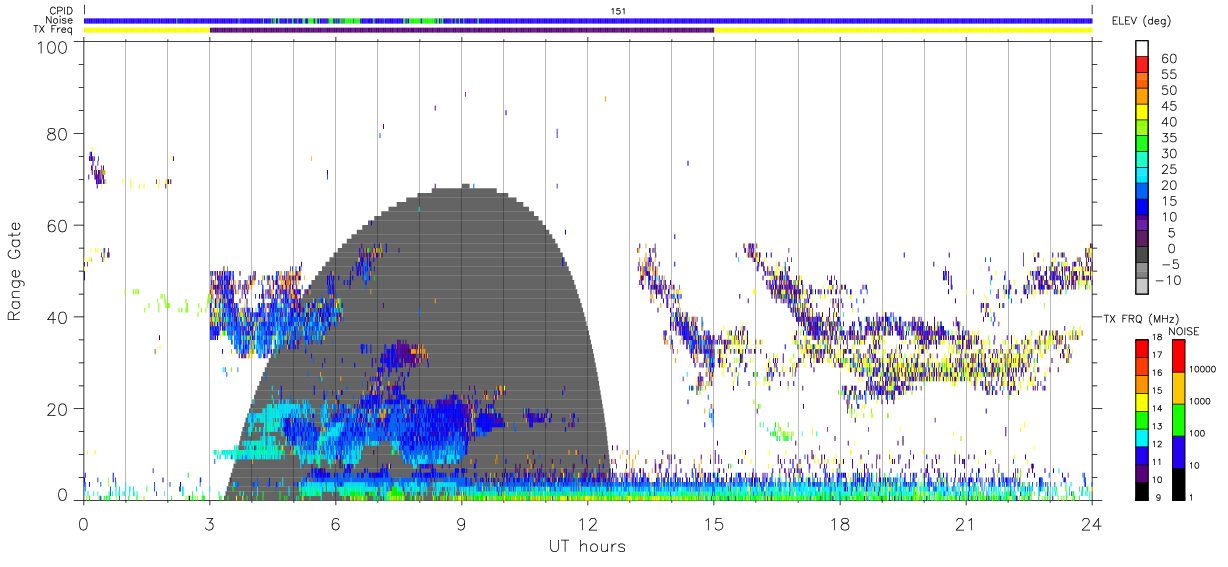Click the '24' tick on UT hours axis
The image size is (1228, 567).
(x=1092, y=524)
